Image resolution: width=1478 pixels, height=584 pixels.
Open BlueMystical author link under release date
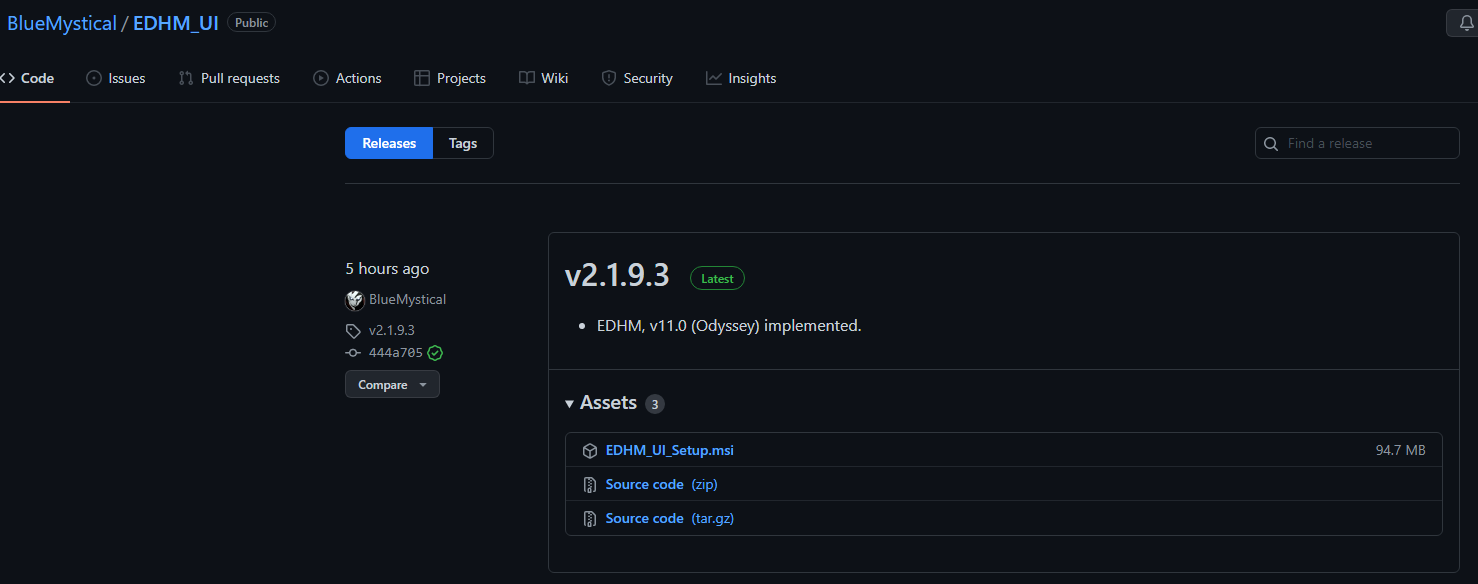[407, 300]
